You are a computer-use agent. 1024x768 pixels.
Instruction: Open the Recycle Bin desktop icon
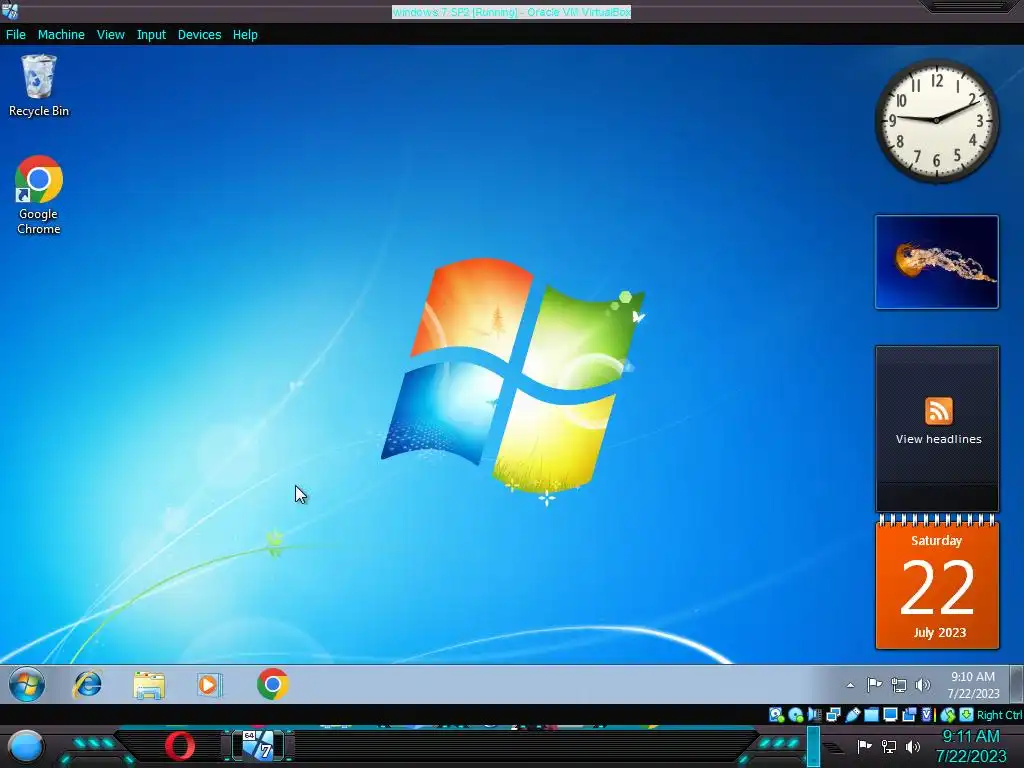tap(39, 86)
